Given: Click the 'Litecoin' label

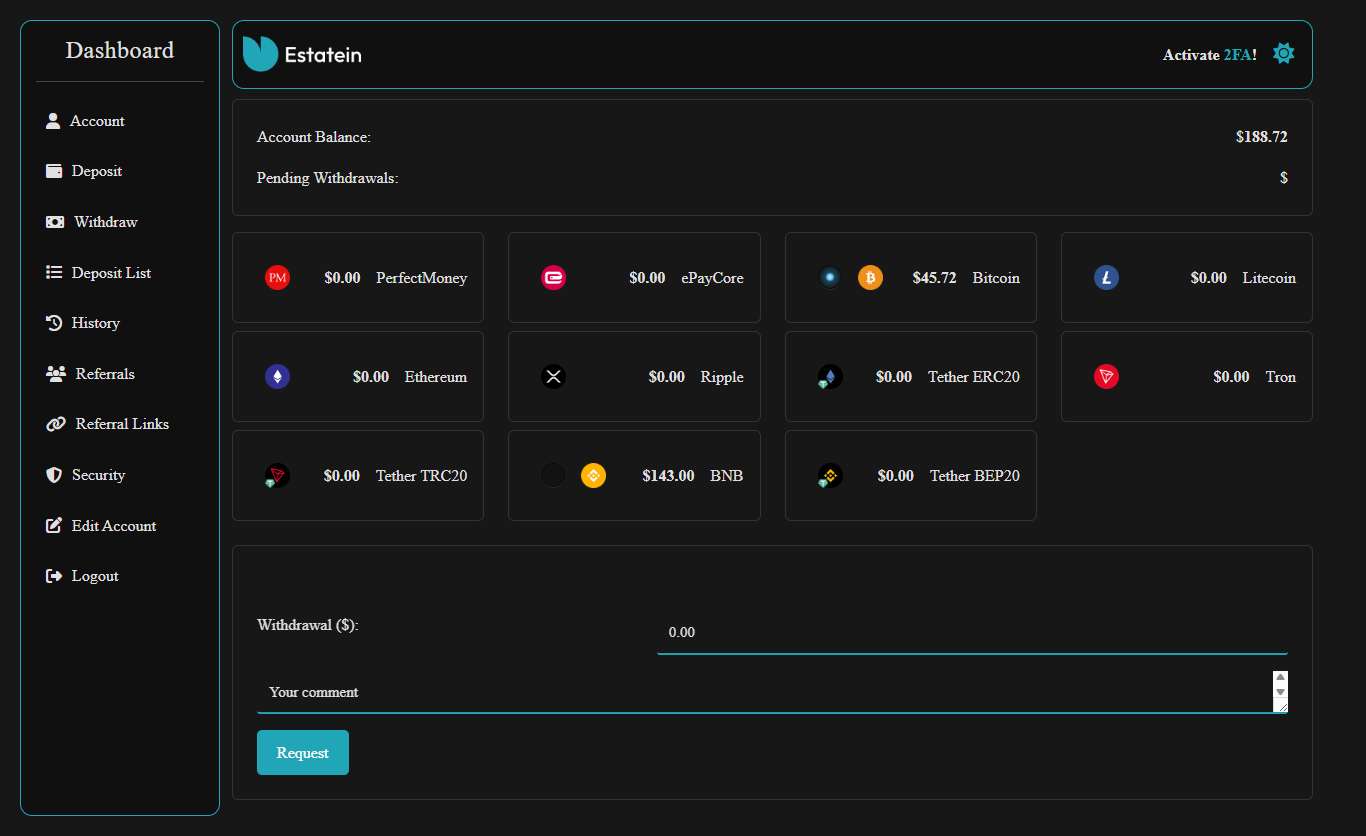Looking at the screenshot, I should pyautogui.click(x=1269, y=278).
